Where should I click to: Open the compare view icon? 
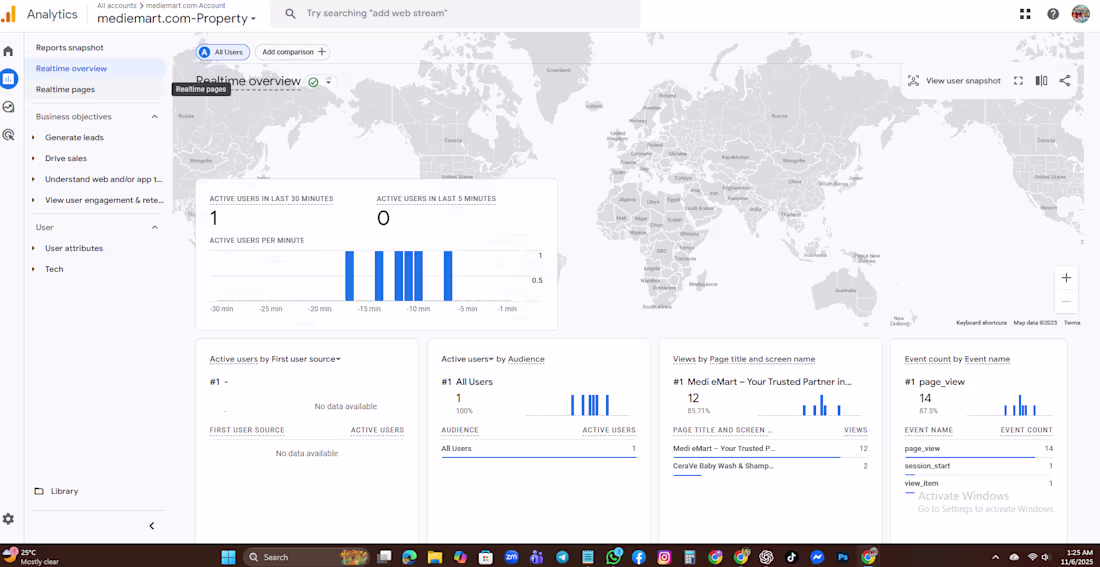click(1041, 81)
